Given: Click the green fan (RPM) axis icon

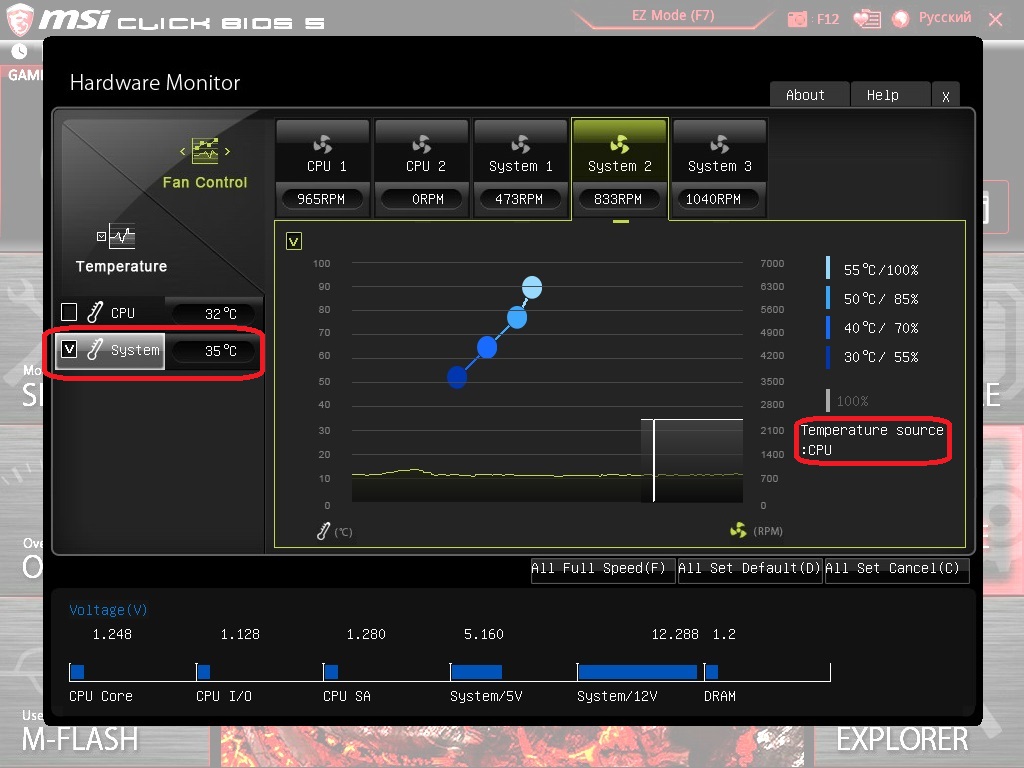Looking at the screenshot, I should point(738,530).
